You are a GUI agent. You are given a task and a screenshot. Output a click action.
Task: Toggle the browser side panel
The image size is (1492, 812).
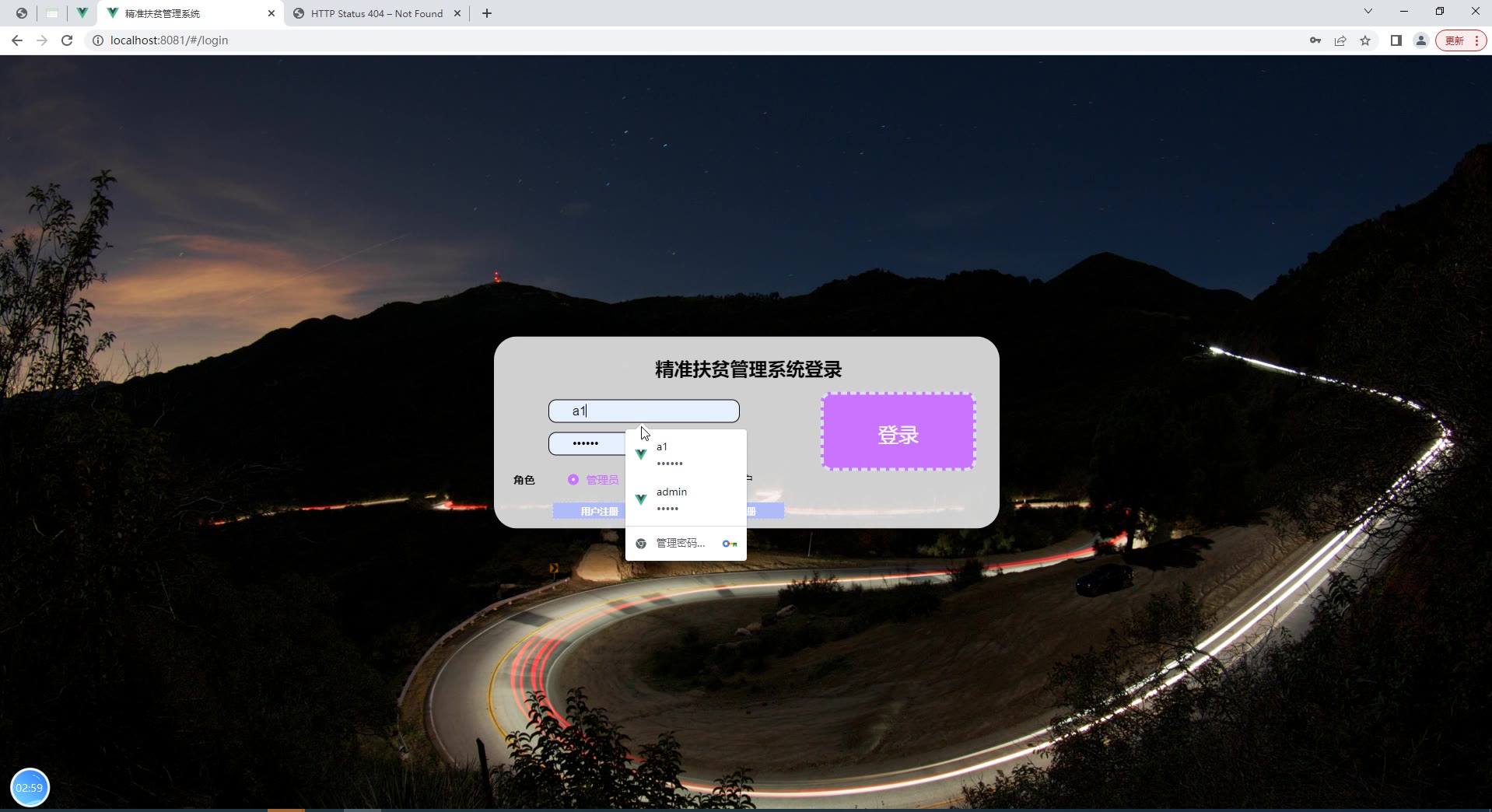pyautogui.click(x=1396, y=40)
